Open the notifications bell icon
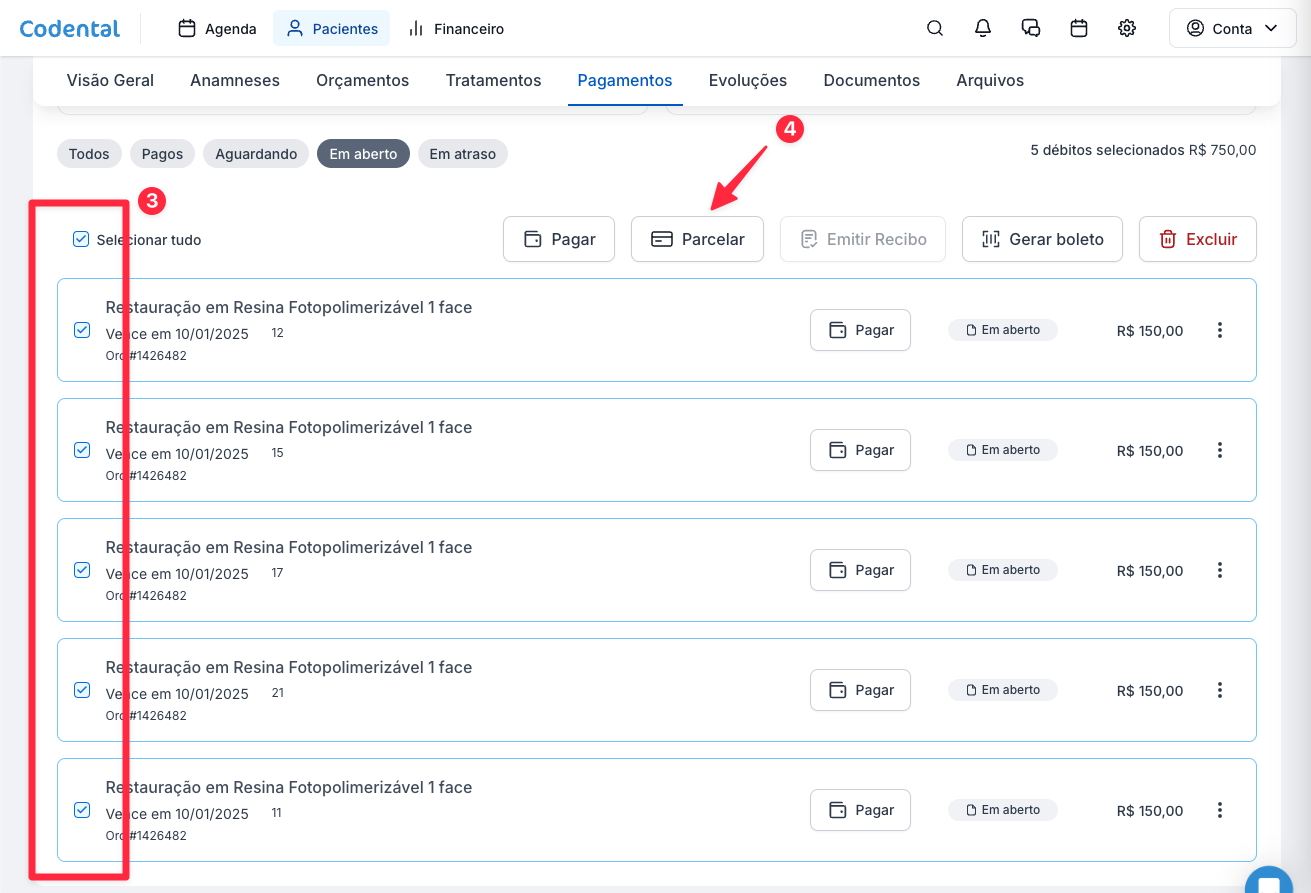This screenshot has height=893, width=1311. point(983,29)
